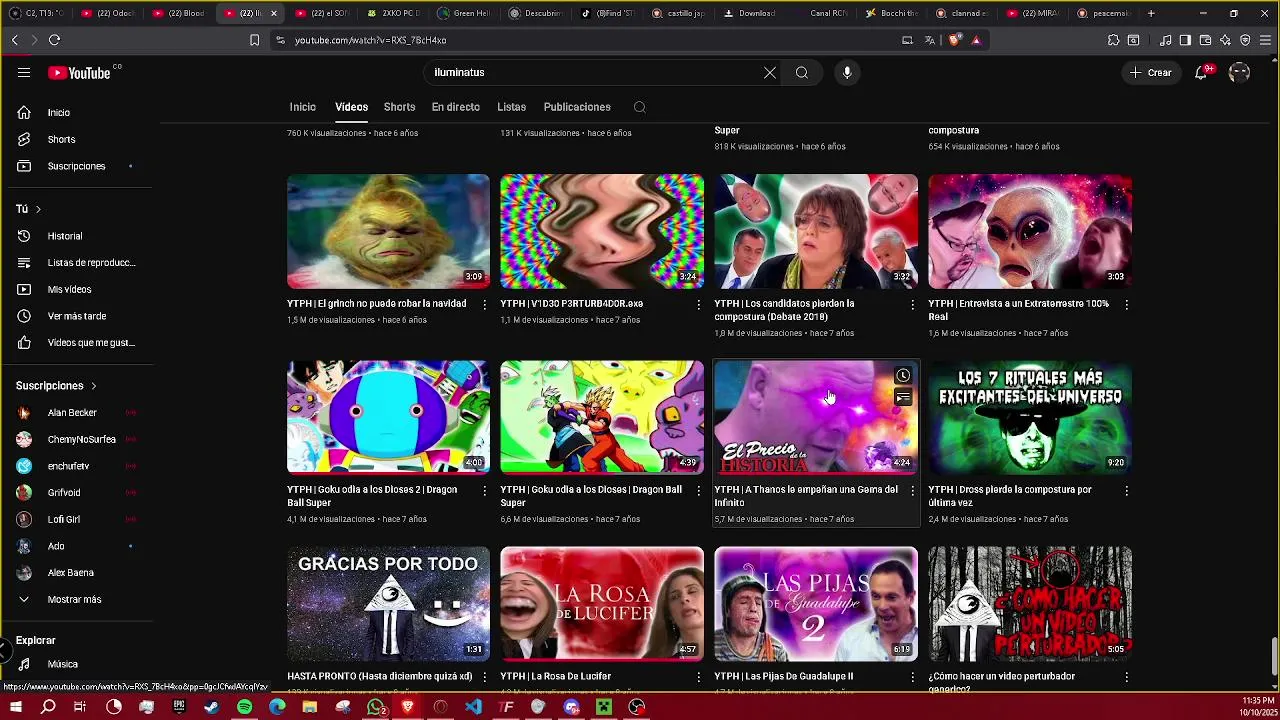Add Thanos video to Watch Later clock icon
Viewport: 1280px width, 720px height.
(x=903, y=376)
